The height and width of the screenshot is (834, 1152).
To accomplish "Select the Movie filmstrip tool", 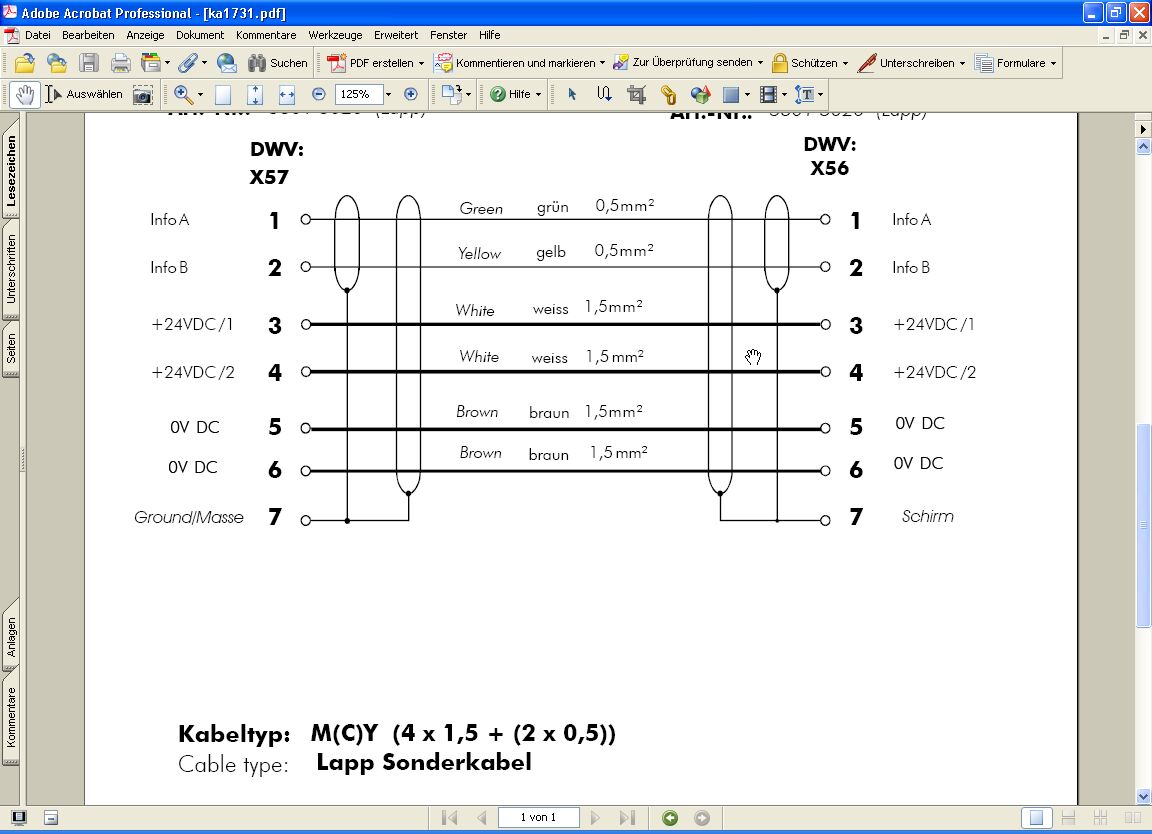I will click(x=768, y=94).
